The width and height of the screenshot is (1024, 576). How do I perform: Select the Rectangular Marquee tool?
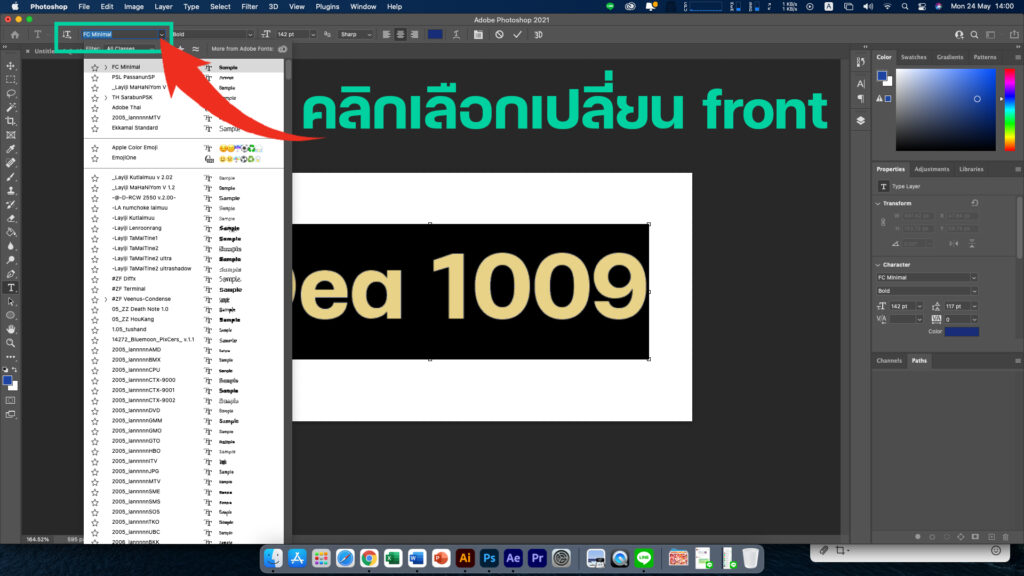click(11, 80)
